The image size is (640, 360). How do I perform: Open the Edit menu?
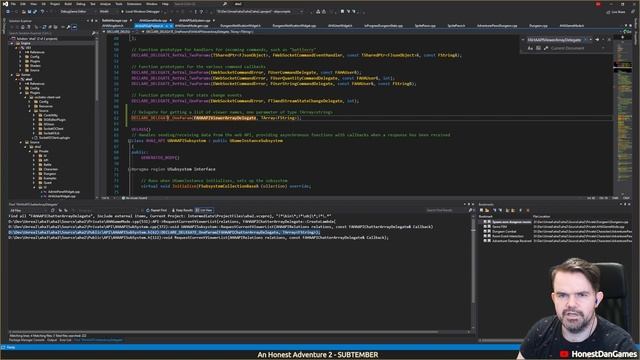click(23, 4)
